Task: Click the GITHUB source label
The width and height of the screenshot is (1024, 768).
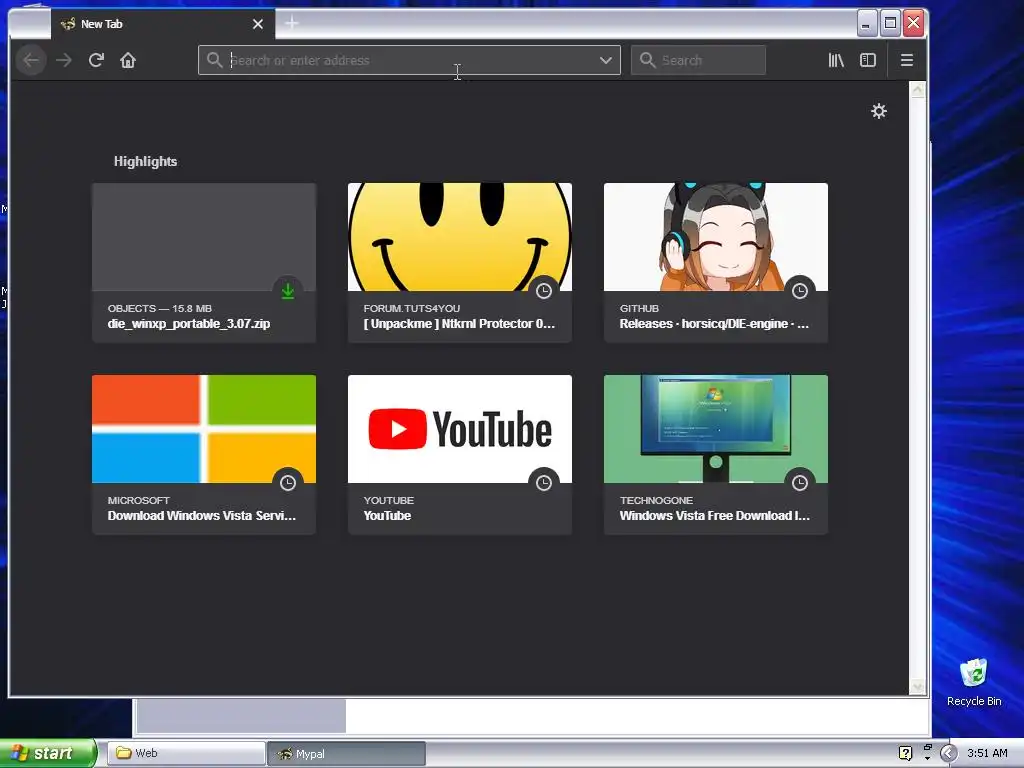Action: 639,308
